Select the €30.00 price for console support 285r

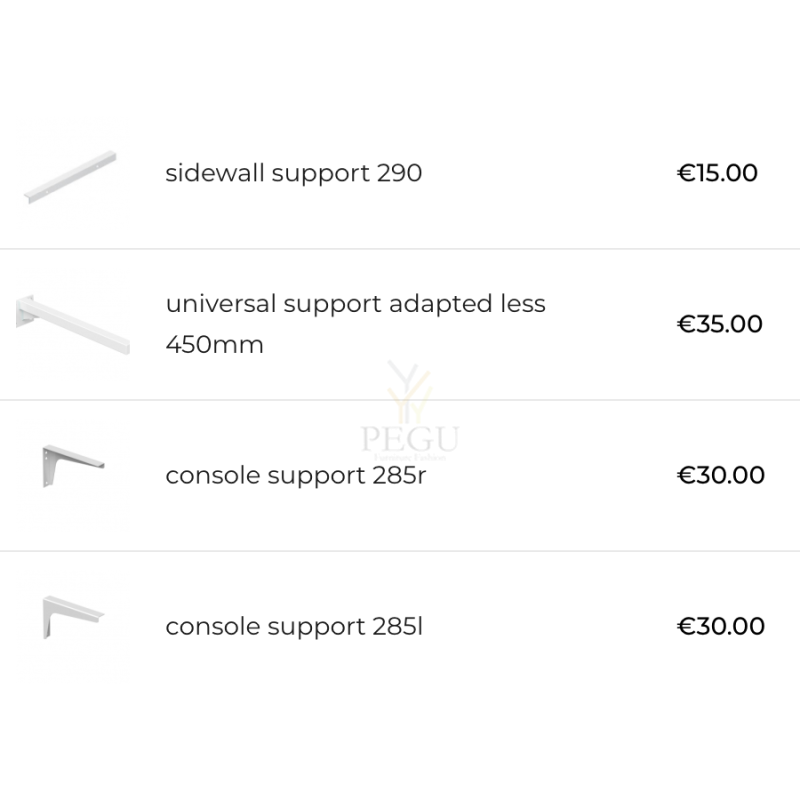tap(721, 475)
